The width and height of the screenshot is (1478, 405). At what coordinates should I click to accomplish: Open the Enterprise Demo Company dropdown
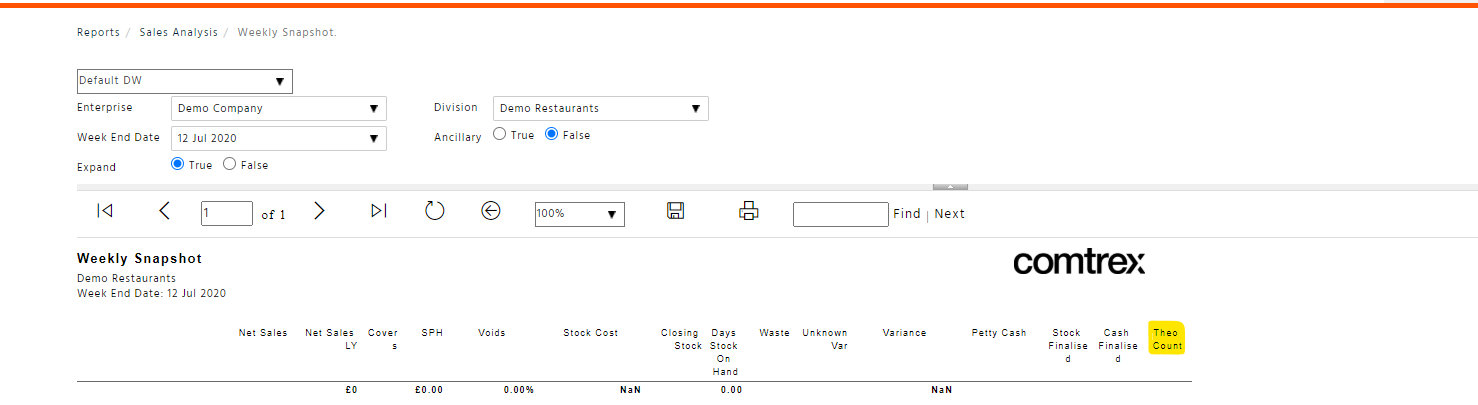point(279,108)
